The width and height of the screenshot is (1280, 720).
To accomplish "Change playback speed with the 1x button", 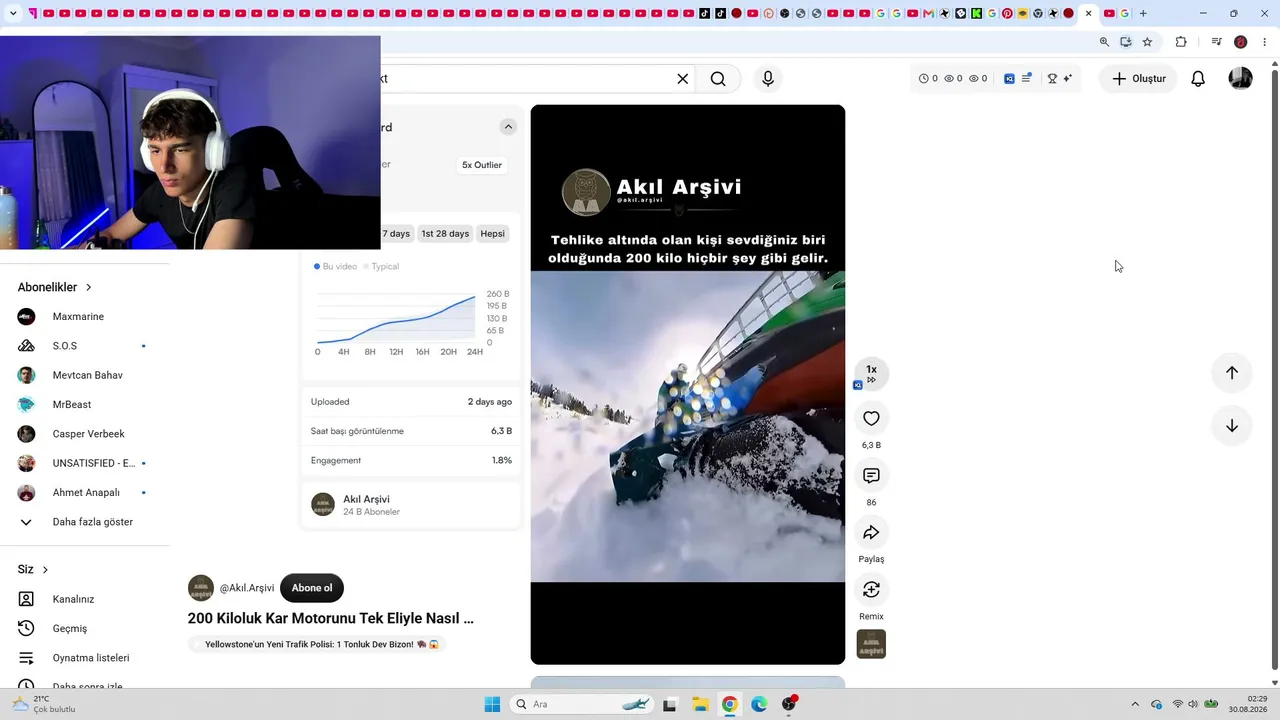I will [x=871, y=372].
